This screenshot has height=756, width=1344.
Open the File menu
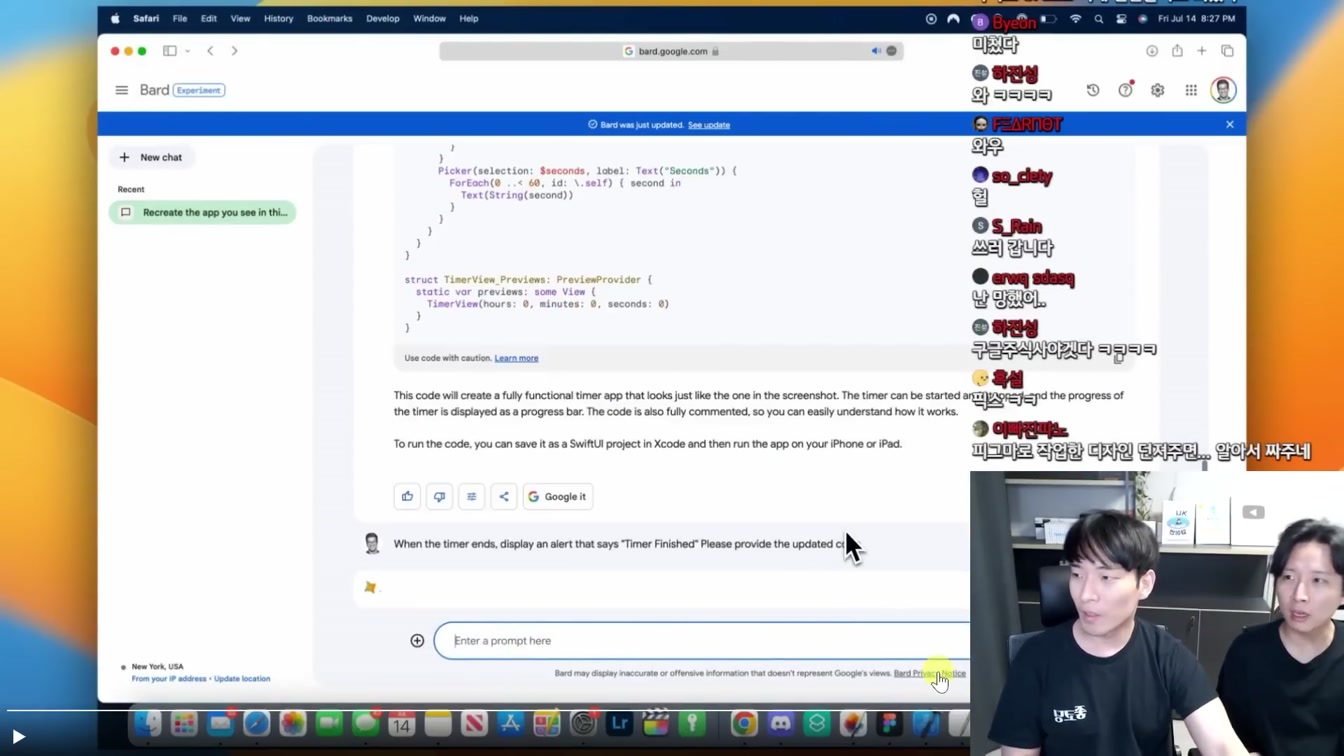pos(180,18)
